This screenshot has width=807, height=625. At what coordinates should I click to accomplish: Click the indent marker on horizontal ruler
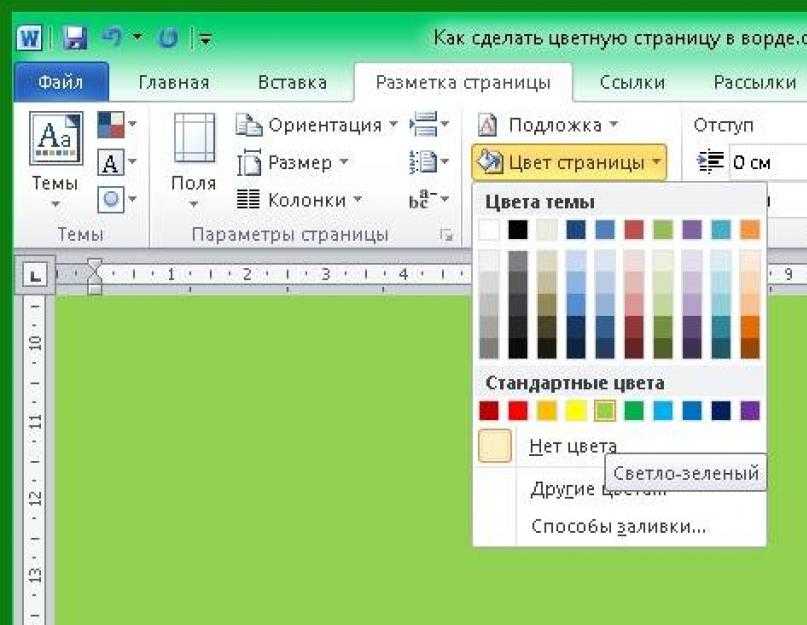[94, 276]
